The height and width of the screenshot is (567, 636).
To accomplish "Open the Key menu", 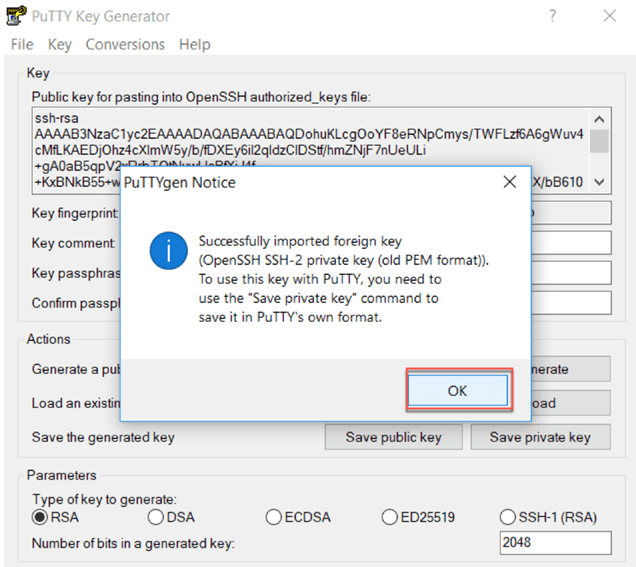I will point(60,44).
